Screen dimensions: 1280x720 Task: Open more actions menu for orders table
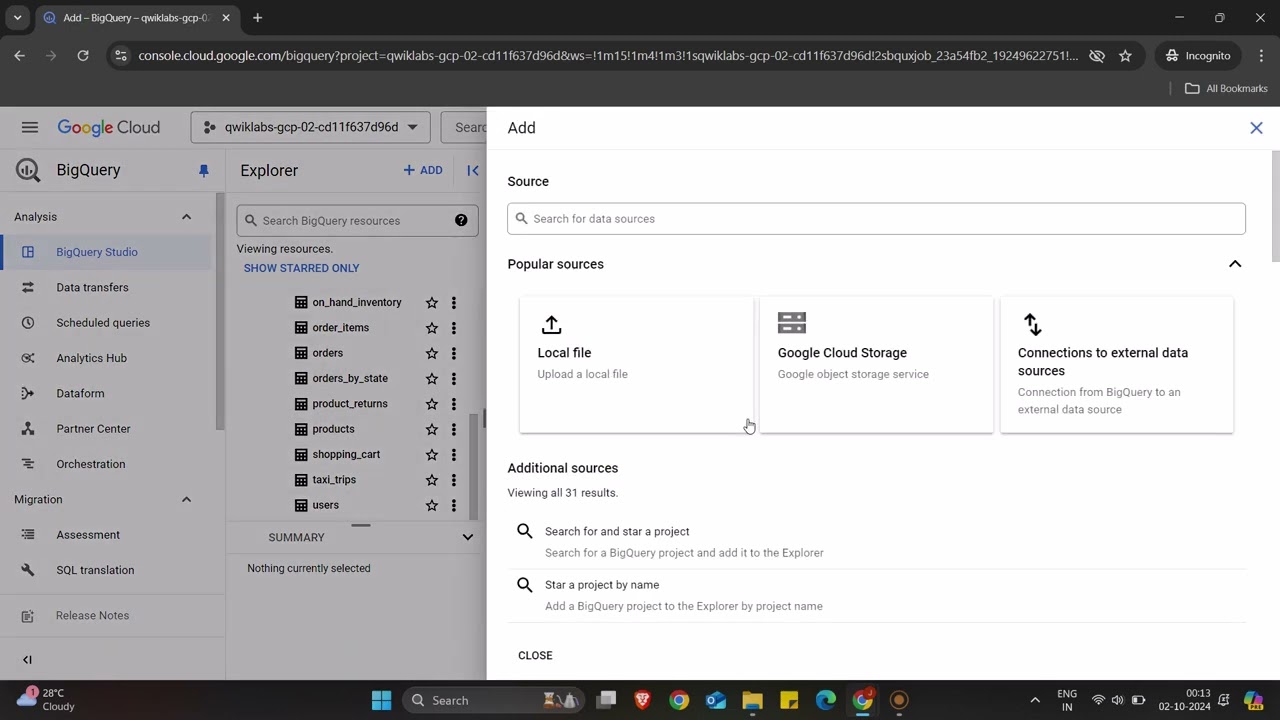coord(453,353)
